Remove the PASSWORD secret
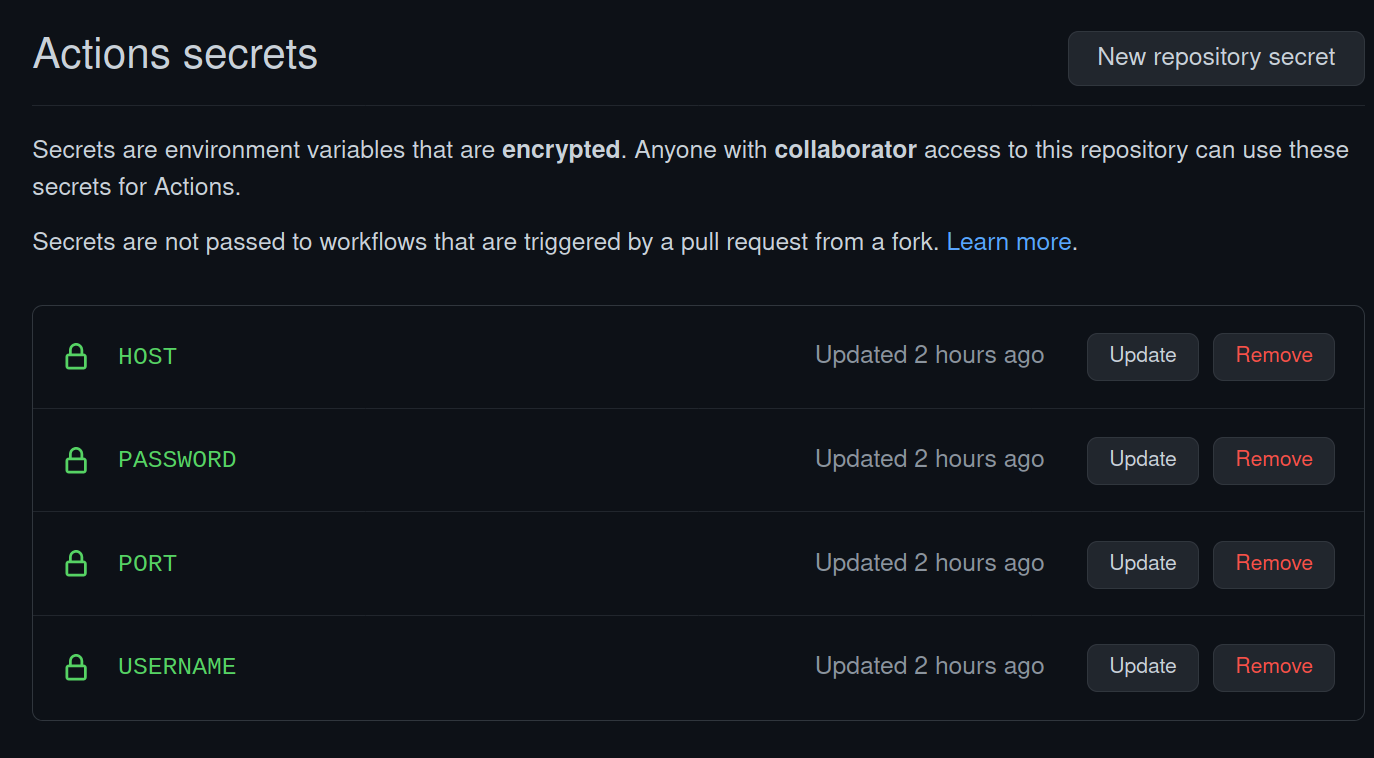This screenshot has width=1374, height=758. point(1274,460)
